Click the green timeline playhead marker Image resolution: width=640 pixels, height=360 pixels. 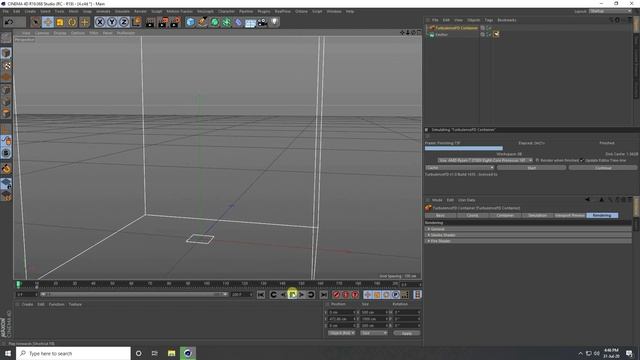(18, 284)
